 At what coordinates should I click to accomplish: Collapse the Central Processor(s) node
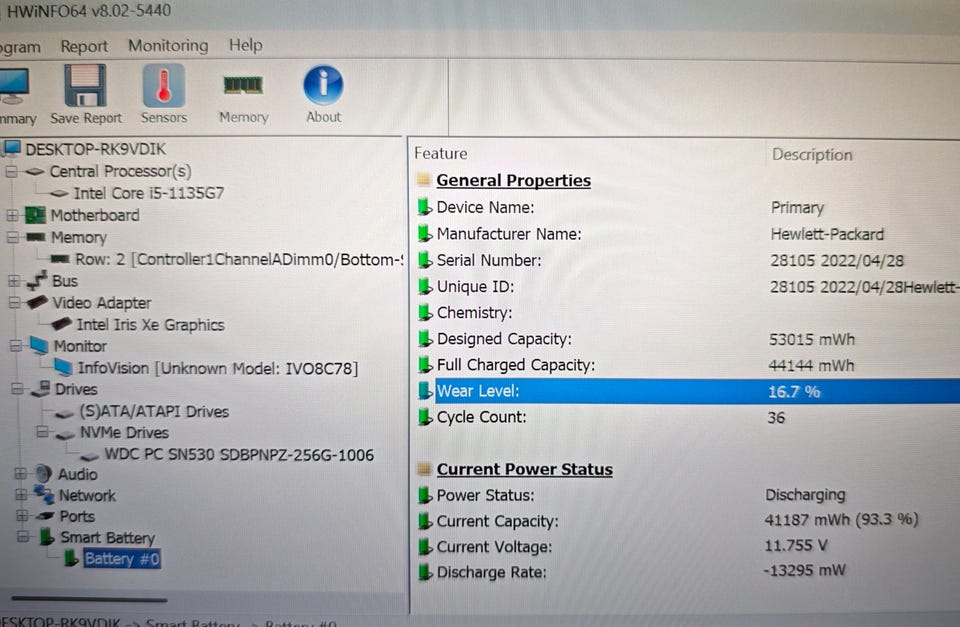(11, 171)
